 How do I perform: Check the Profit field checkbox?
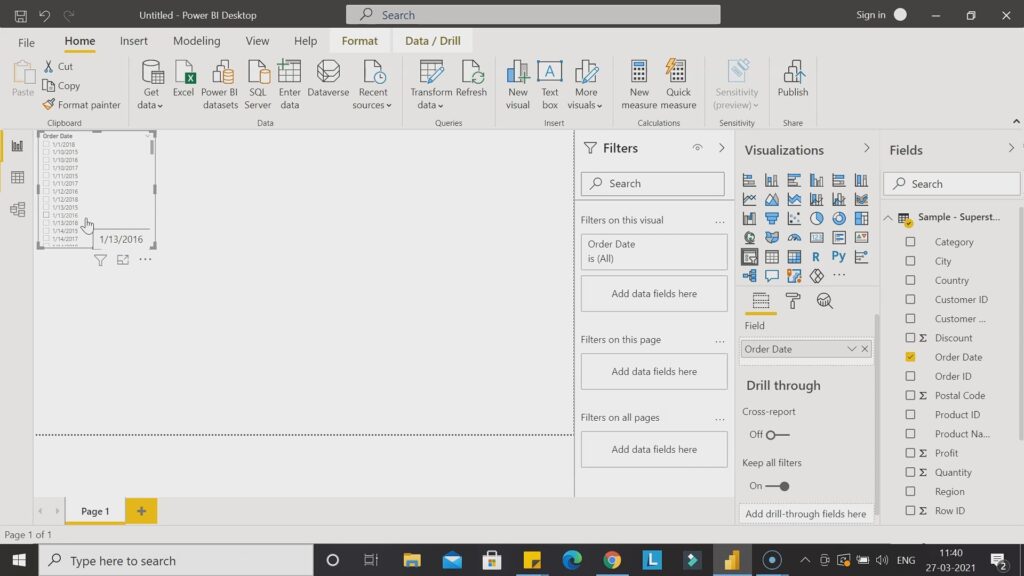pyautogui.click(x=909, y=452)
